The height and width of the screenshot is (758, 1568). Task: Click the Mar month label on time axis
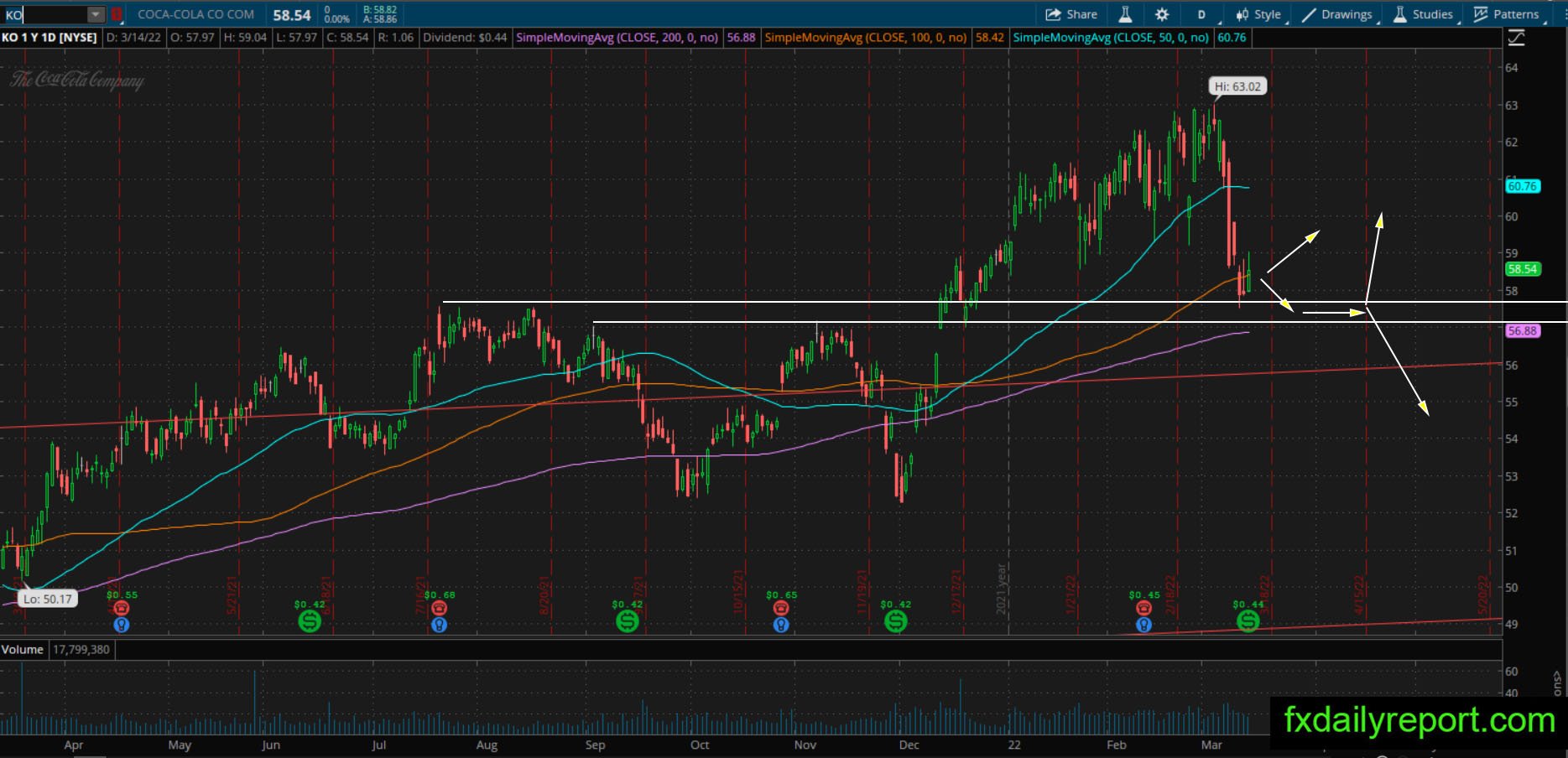click(x=1211, y=745)
